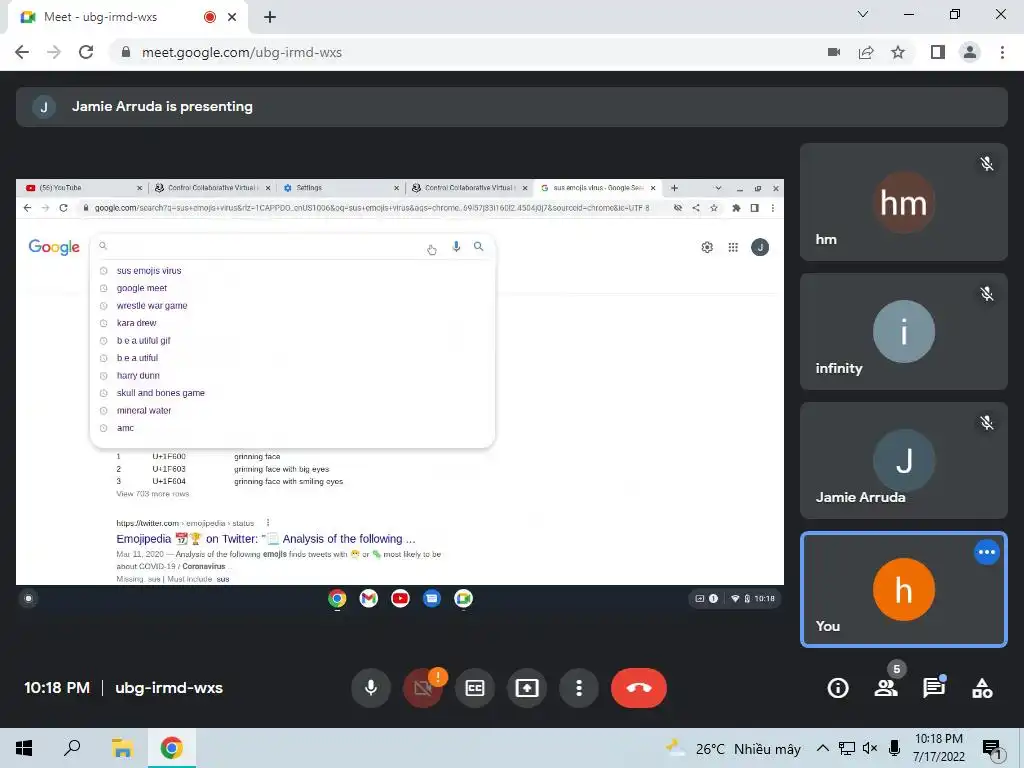Open Windows taskbar search
Image resolution: width=1024 pixels, height=768 pixels.
tap(72, 748)
